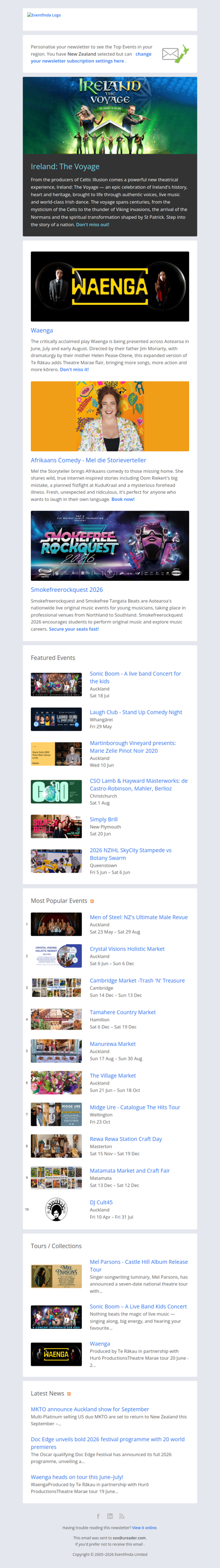Open the Ireland: The Voyage banner image
Screen dimensions: 220x1568
pos(110,115)
